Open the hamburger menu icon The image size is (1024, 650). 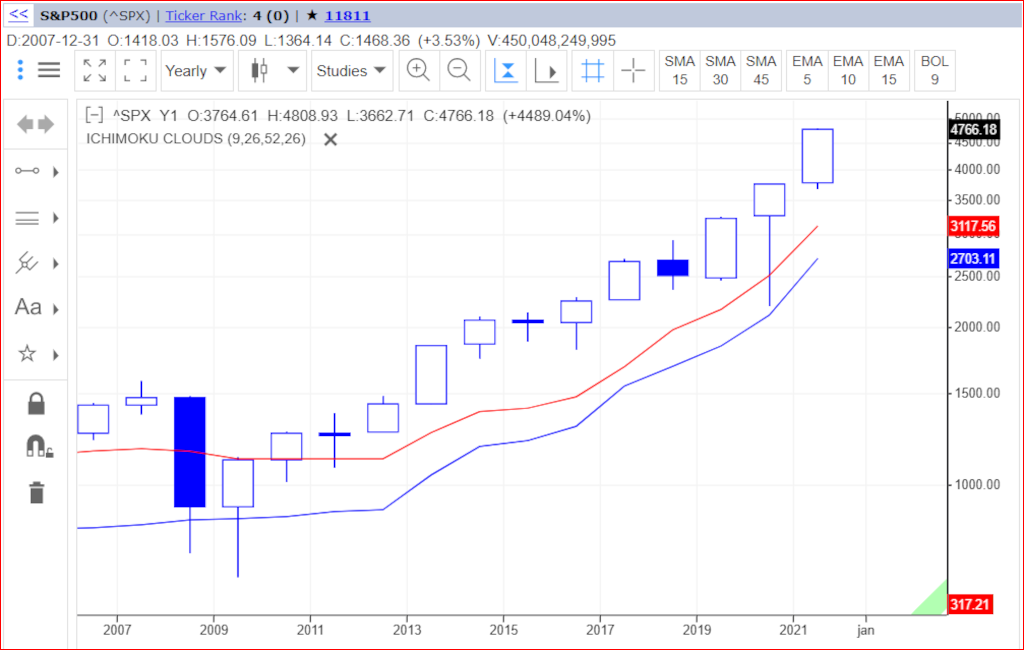coord(49,71)
